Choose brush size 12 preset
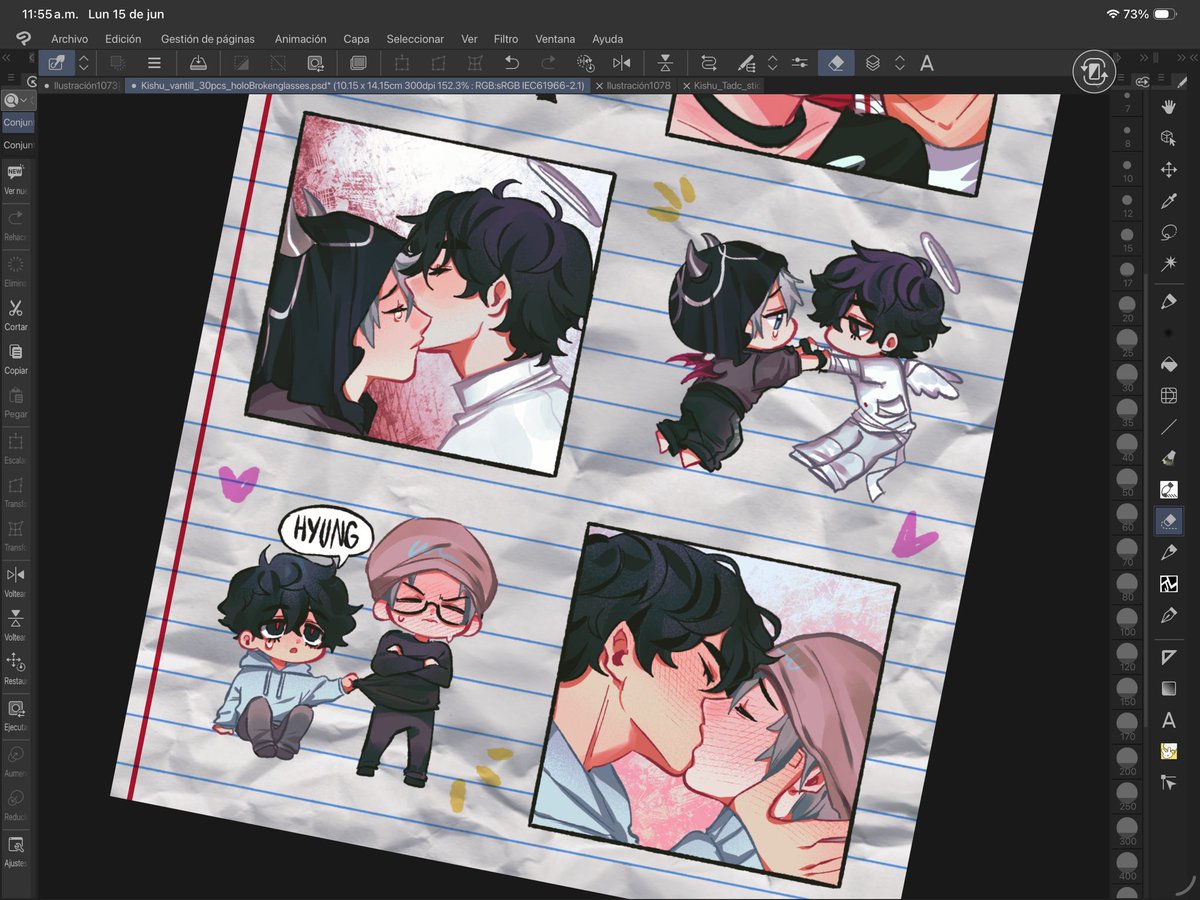The image size is (1200, 900). [1127, 204]
